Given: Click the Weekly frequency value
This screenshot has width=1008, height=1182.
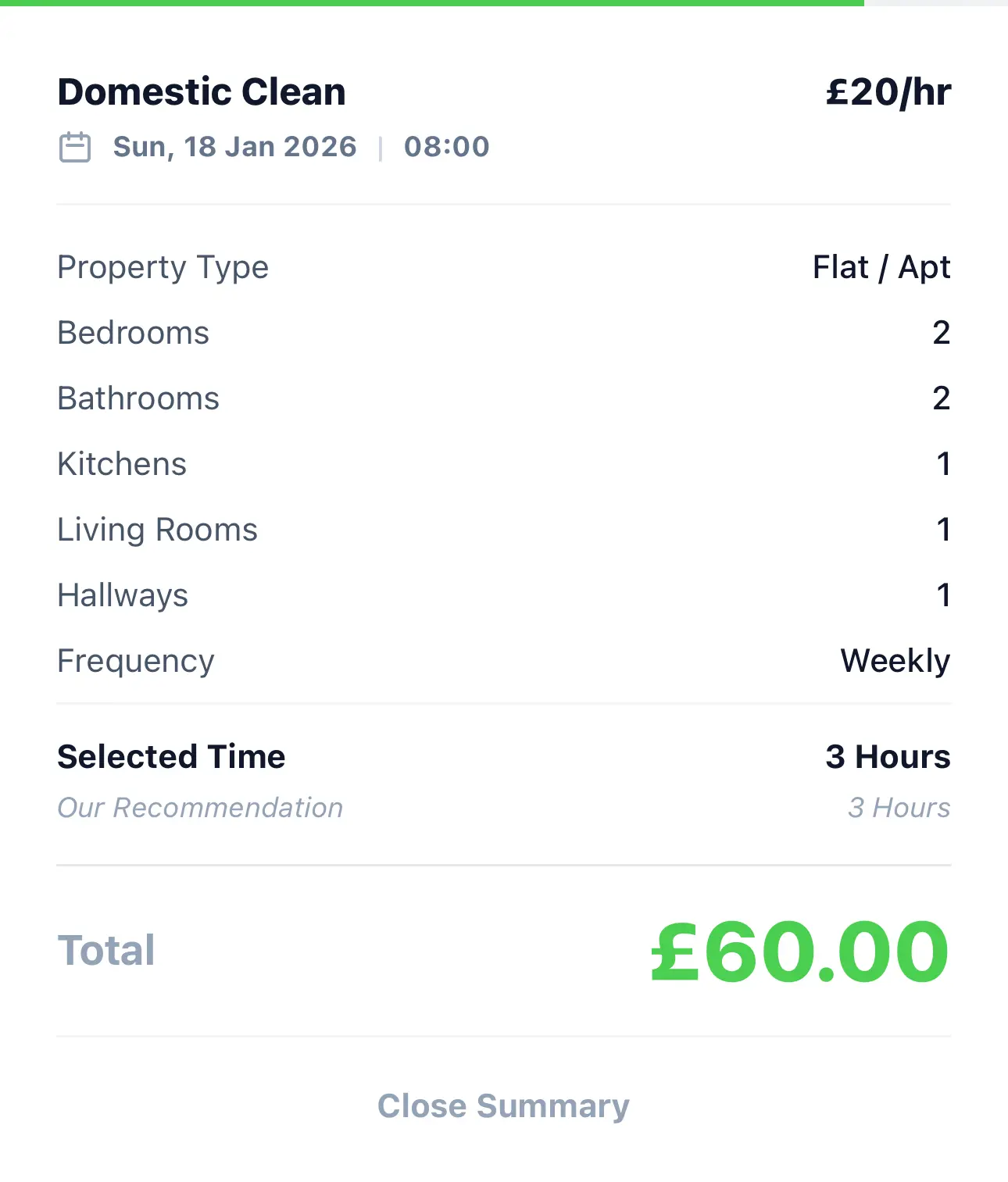Looking at the screenshot, I should (895, 661).
